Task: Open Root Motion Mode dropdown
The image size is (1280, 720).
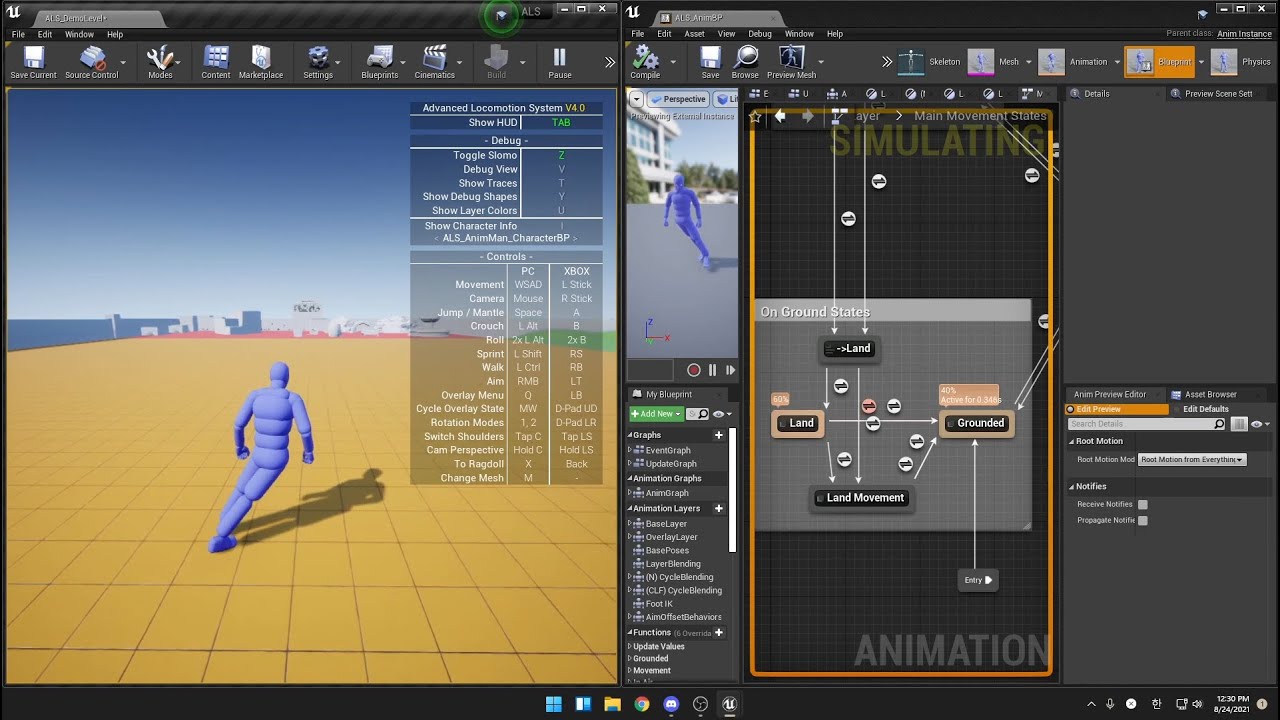Action: (x=1192, y=459)
